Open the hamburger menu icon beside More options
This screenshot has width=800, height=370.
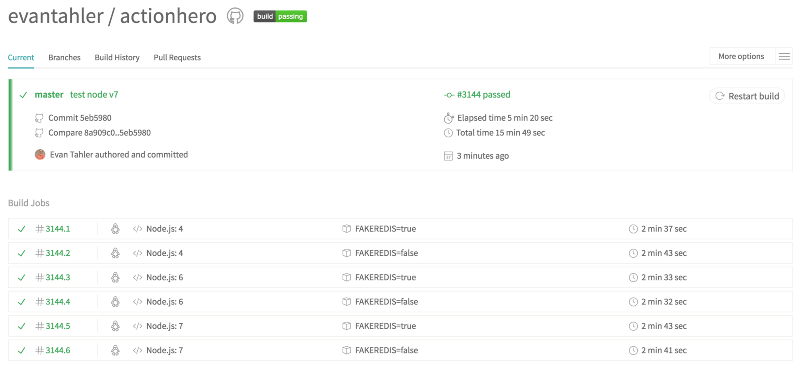(784, 56)
